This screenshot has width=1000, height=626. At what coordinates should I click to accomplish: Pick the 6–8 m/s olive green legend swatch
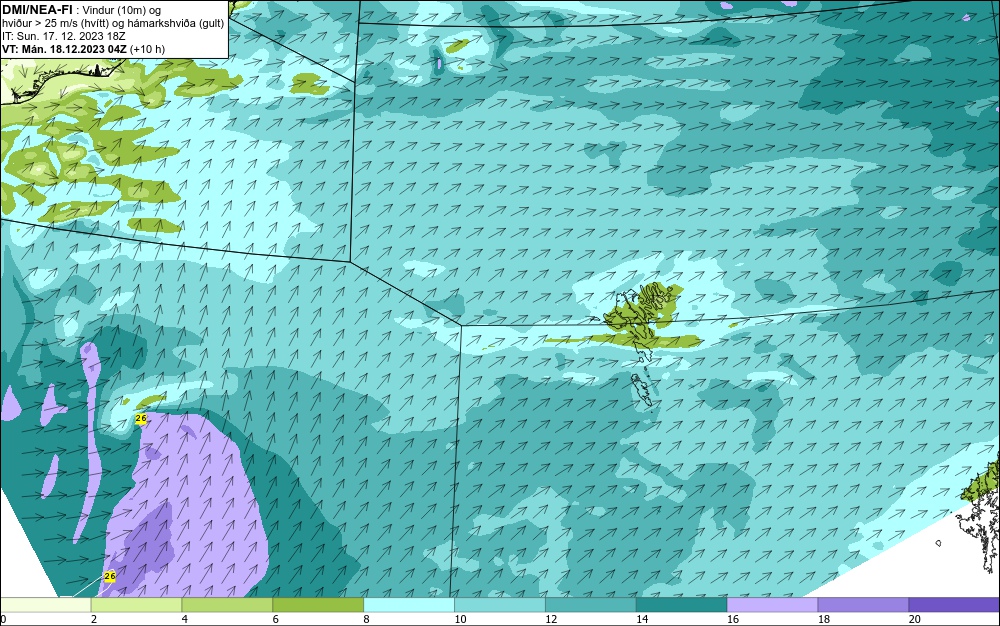[x=318, y=605]
